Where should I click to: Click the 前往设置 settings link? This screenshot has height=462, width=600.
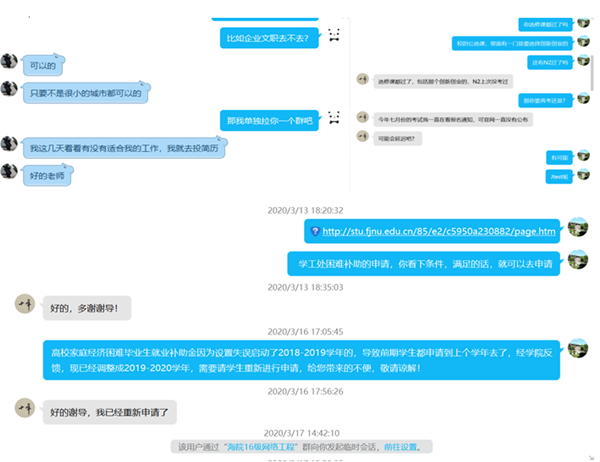coord(400,447)
